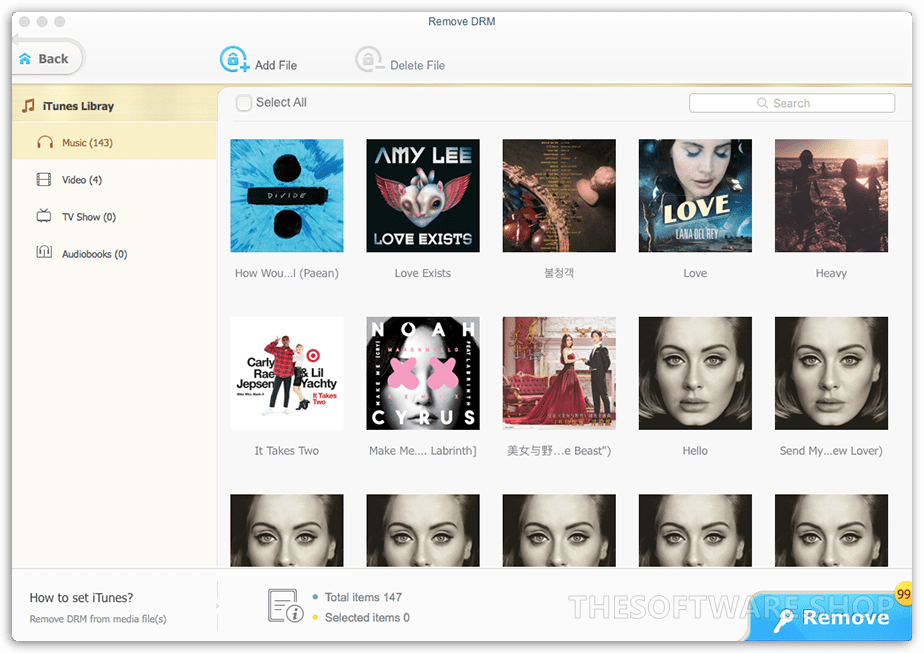Click the key icon on the Remove button
This screenshot has width=924, height=653.
pos(784,620)
